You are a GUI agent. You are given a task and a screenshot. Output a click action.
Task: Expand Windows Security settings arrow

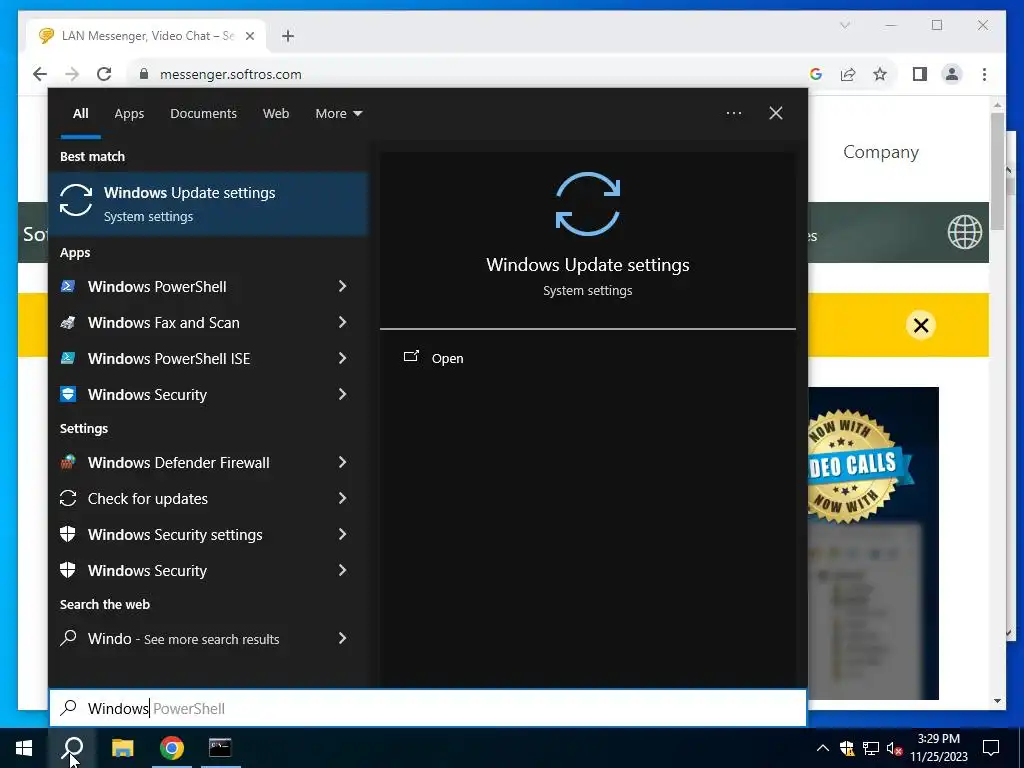pyautogui.click(x=342, y=534)
